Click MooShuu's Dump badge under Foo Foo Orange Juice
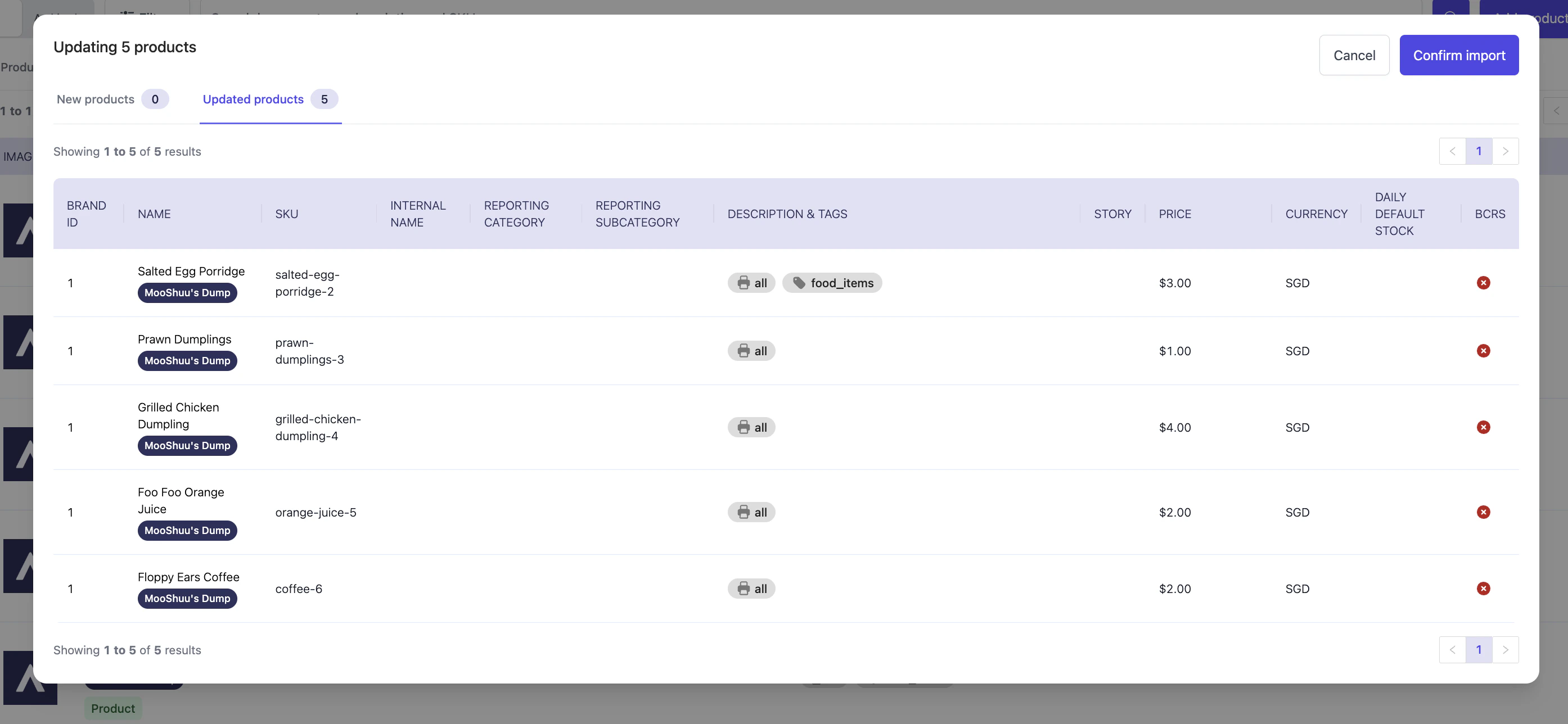This screenshot has height=724, width=1568. pyautogui.click(x=187, y=531)
